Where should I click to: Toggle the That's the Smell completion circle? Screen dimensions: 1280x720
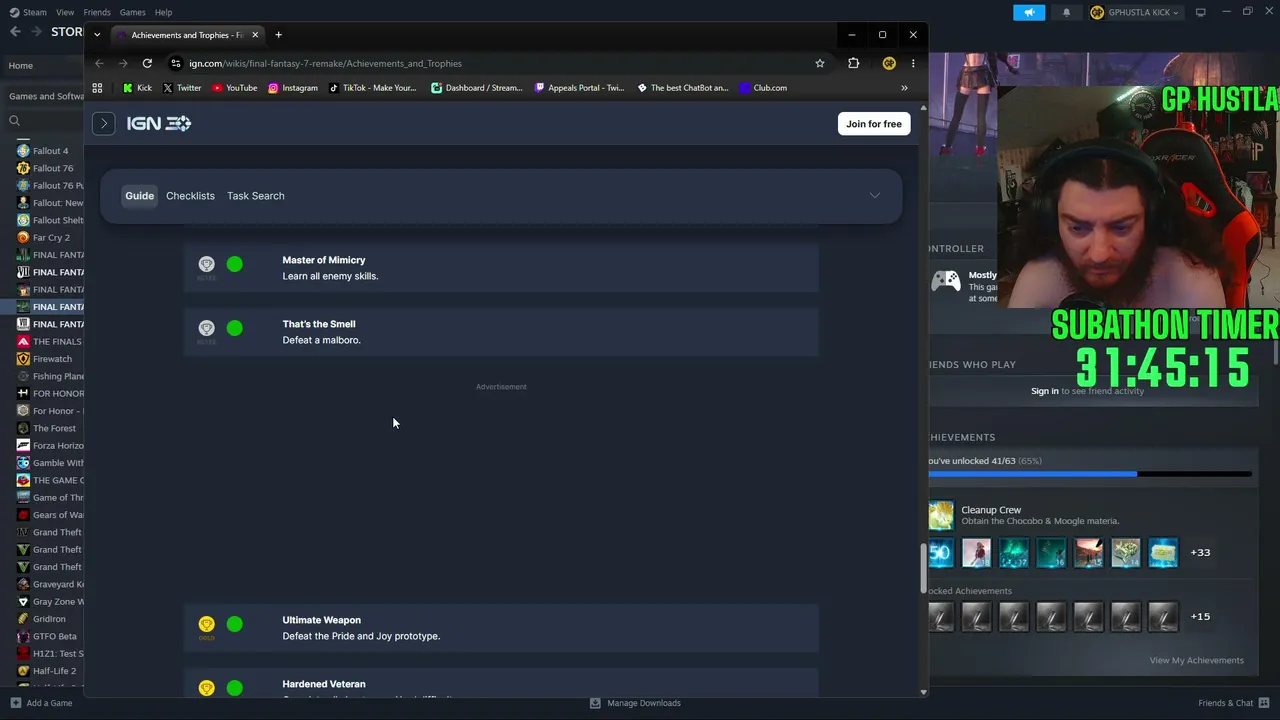click(234, 328)
